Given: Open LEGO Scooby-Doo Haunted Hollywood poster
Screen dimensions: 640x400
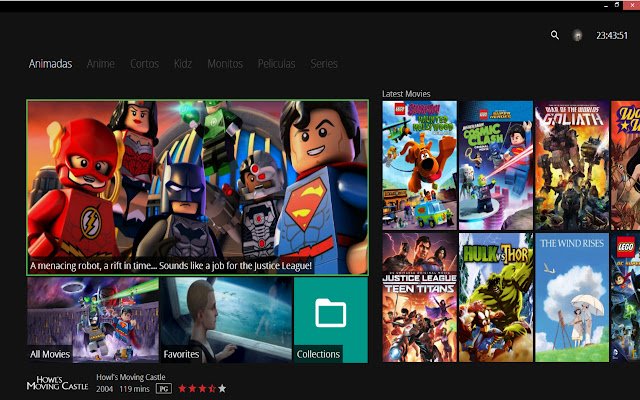Looking at the screenshot, I should coord(420,165).
